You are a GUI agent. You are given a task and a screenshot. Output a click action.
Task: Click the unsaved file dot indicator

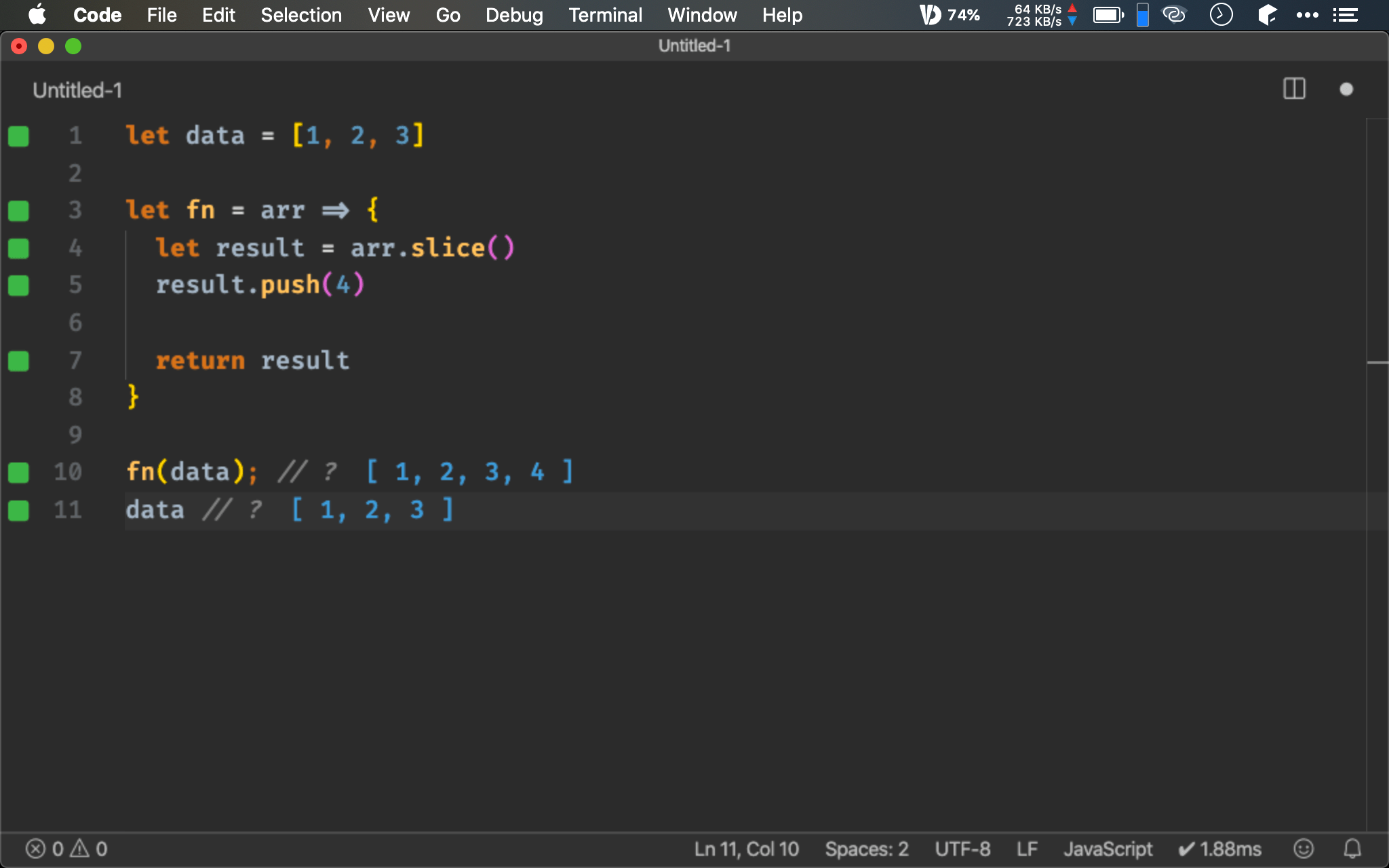coord(1347,88)
